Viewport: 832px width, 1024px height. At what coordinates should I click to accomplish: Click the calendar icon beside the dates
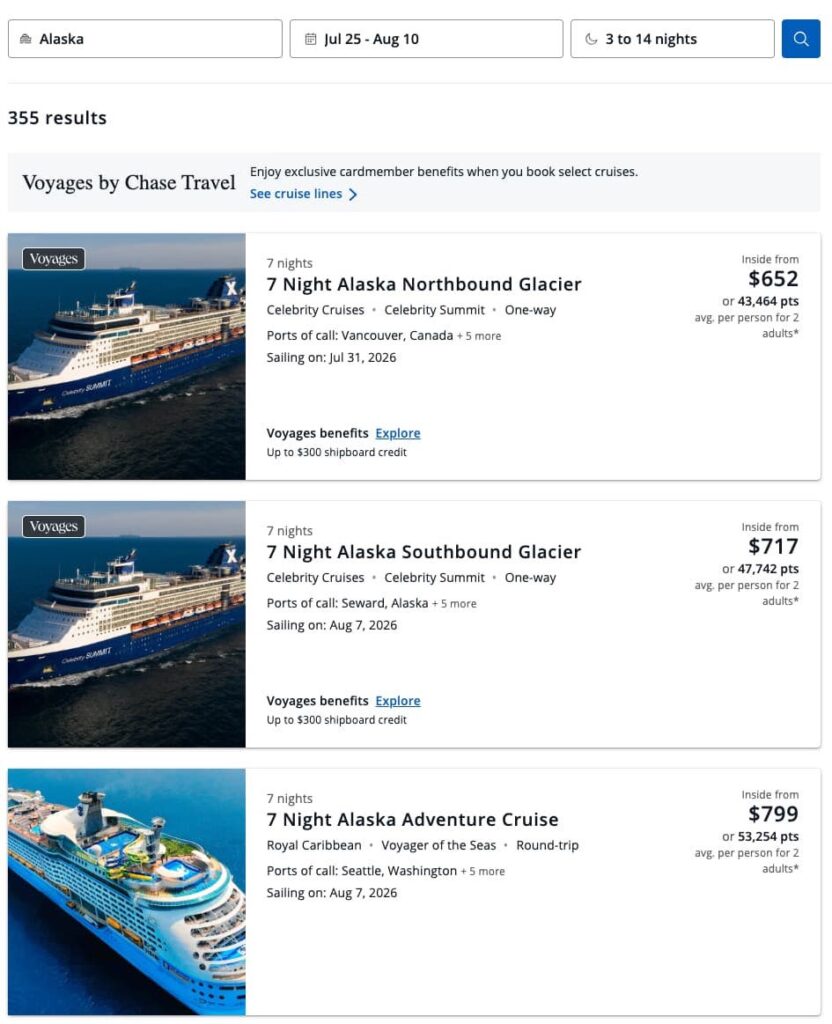pos(308,38)
